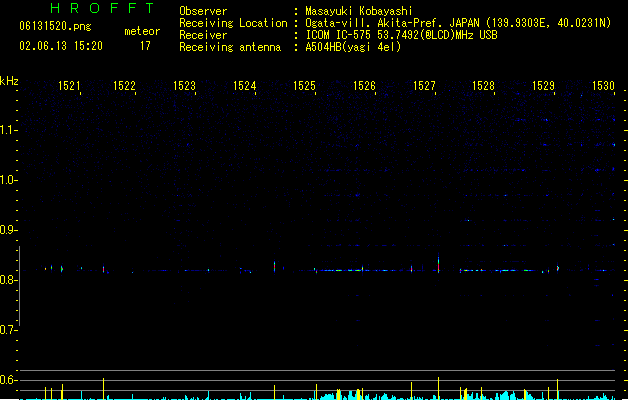629x400 pixels.
Task: Select antenna value A504HB(yagi 4el)
Action: [353, 47]
